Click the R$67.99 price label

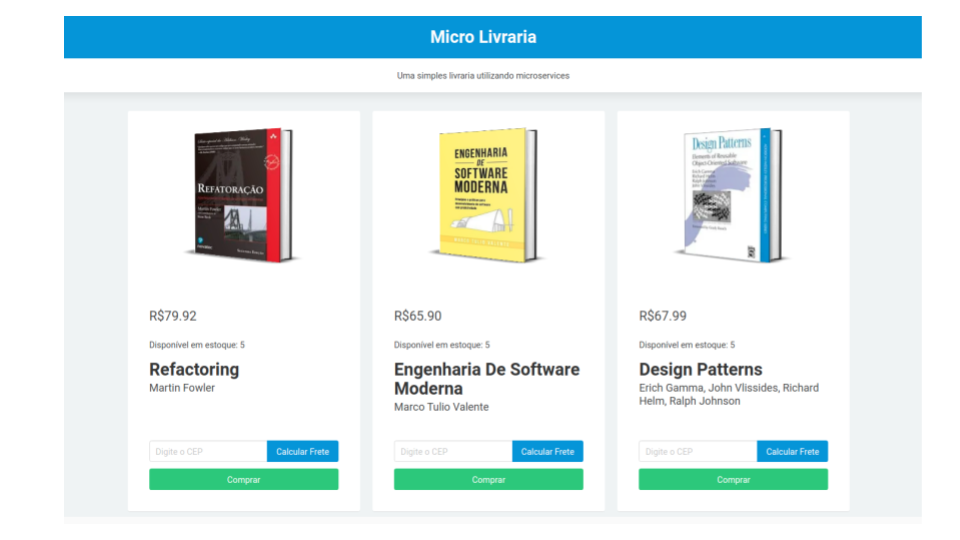tap(663, 316)
